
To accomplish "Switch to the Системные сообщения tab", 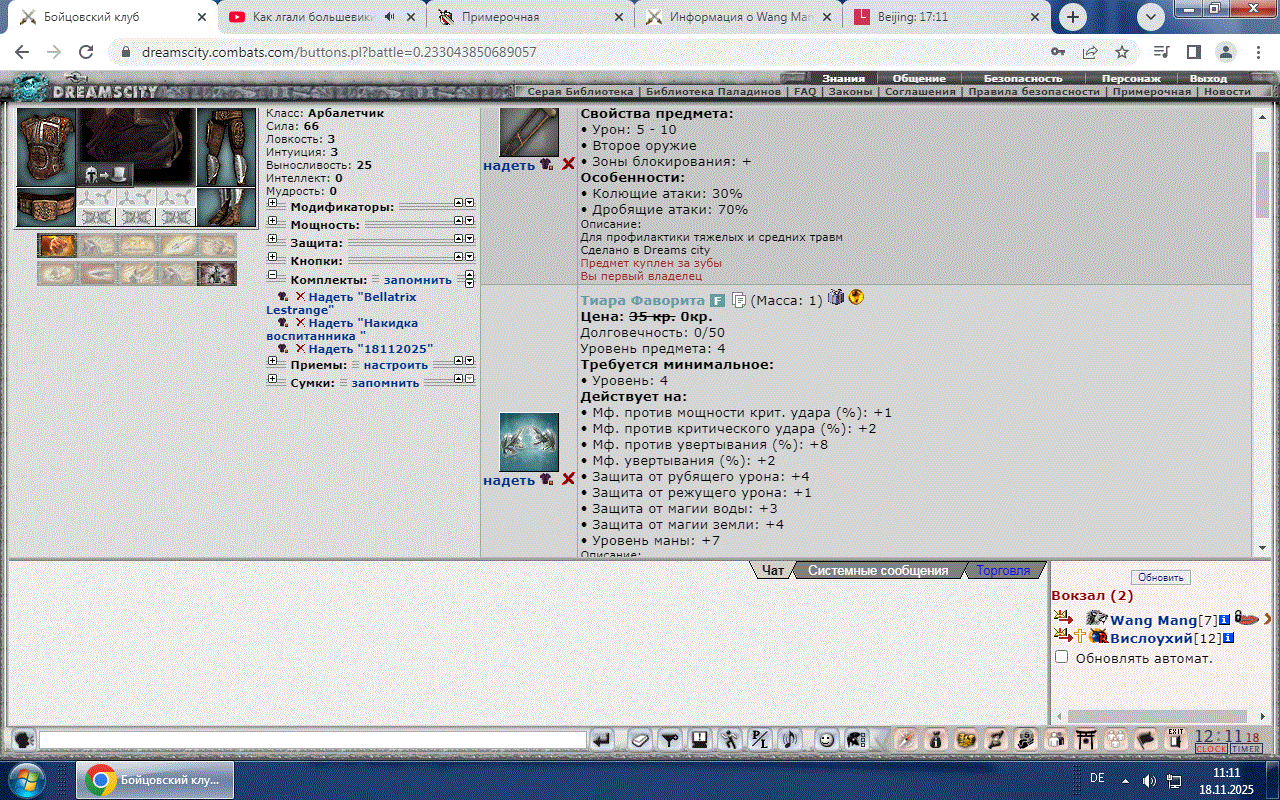I will click(x=877, y=571).
